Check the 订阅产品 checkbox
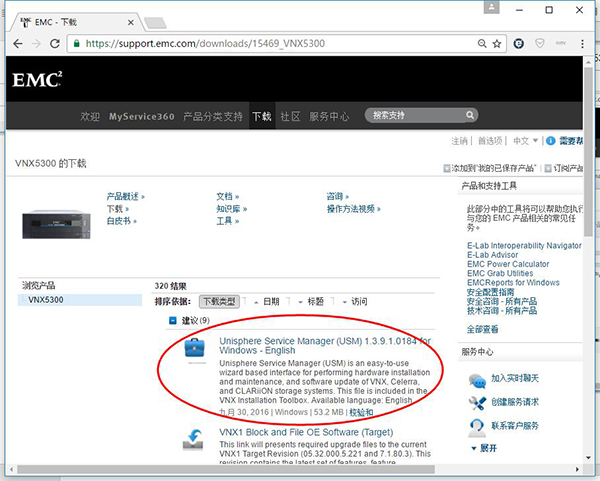The width and height of the screenshot is (600, 481). (548, 168)
